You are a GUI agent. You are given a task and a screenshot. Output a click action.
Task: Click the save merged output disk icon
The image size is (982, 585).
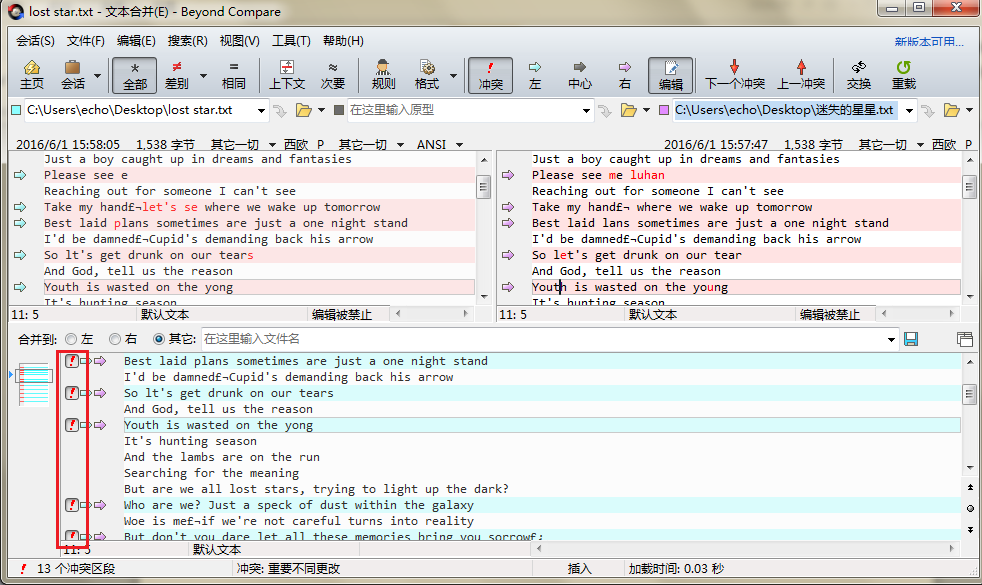pos(911,339)
